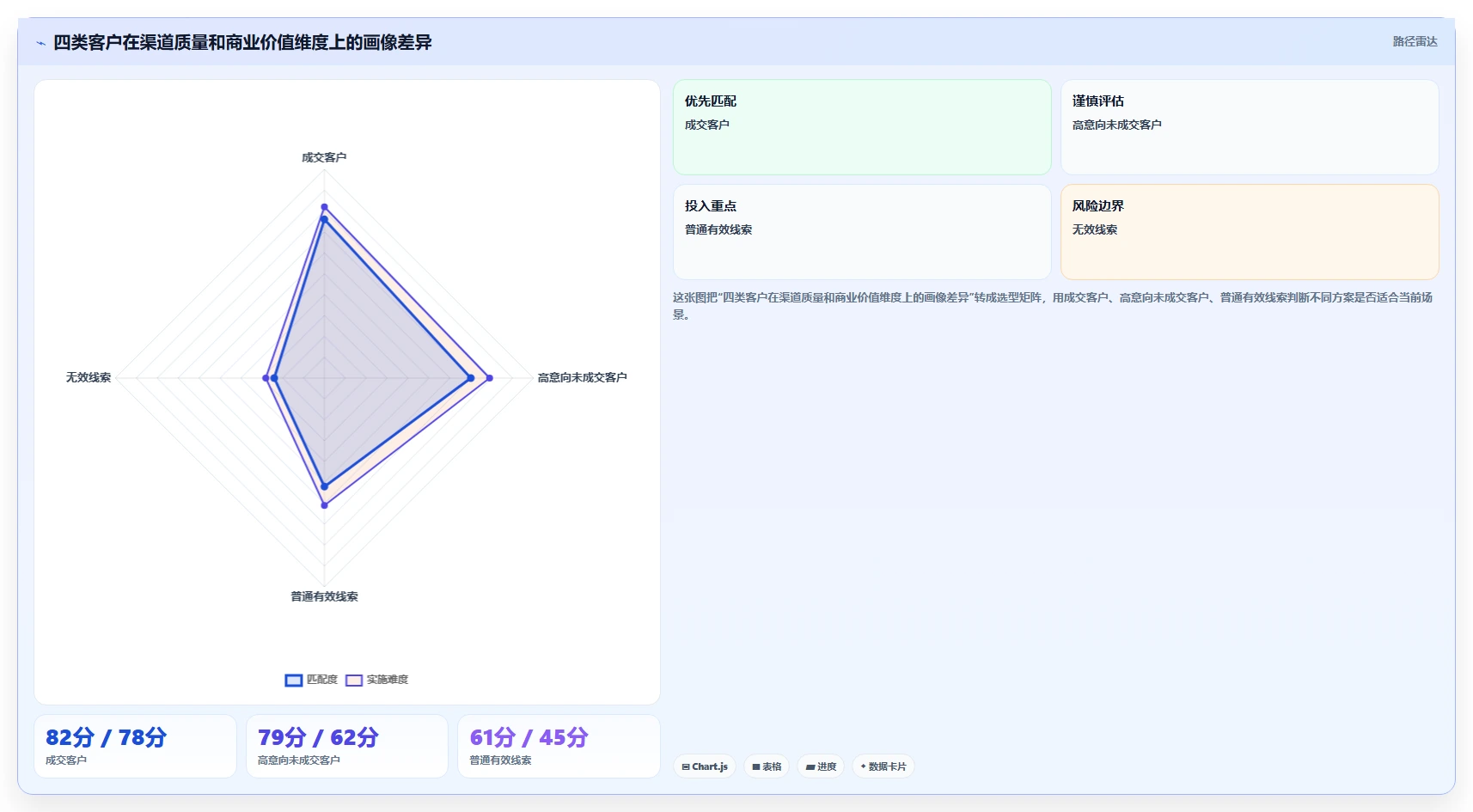Click the 成交客户 caption under 82分 / 78分
This screenshot has height=812, width=1473.
pyautogui.click(x=66, y=760)
